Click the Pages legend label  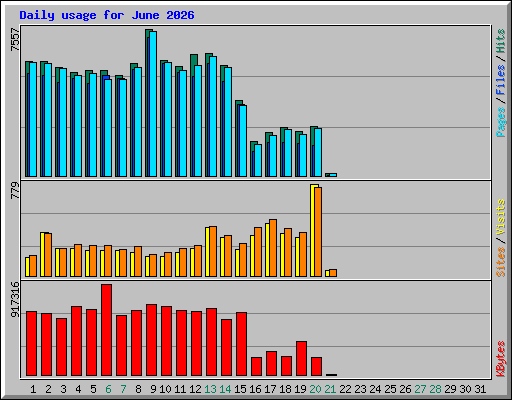[501, 122]
